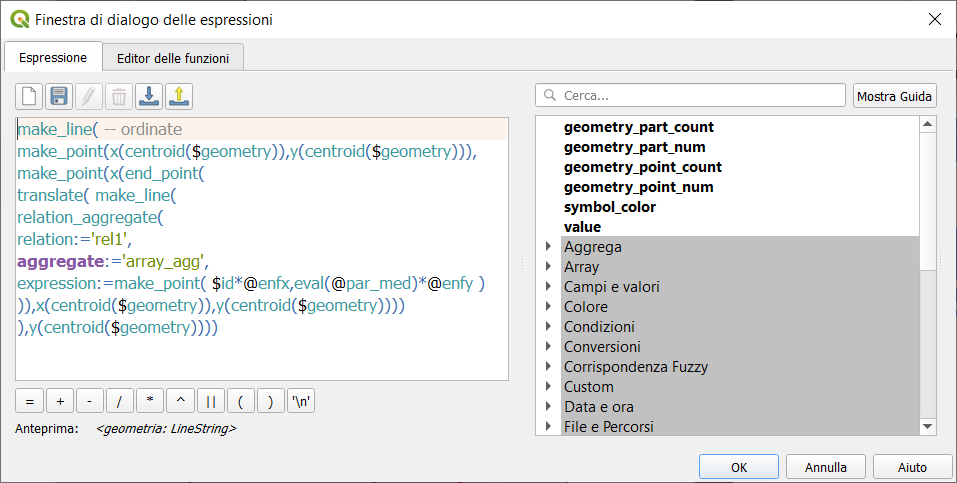Insert the multiplication asterisk operator

pos(149,401)
